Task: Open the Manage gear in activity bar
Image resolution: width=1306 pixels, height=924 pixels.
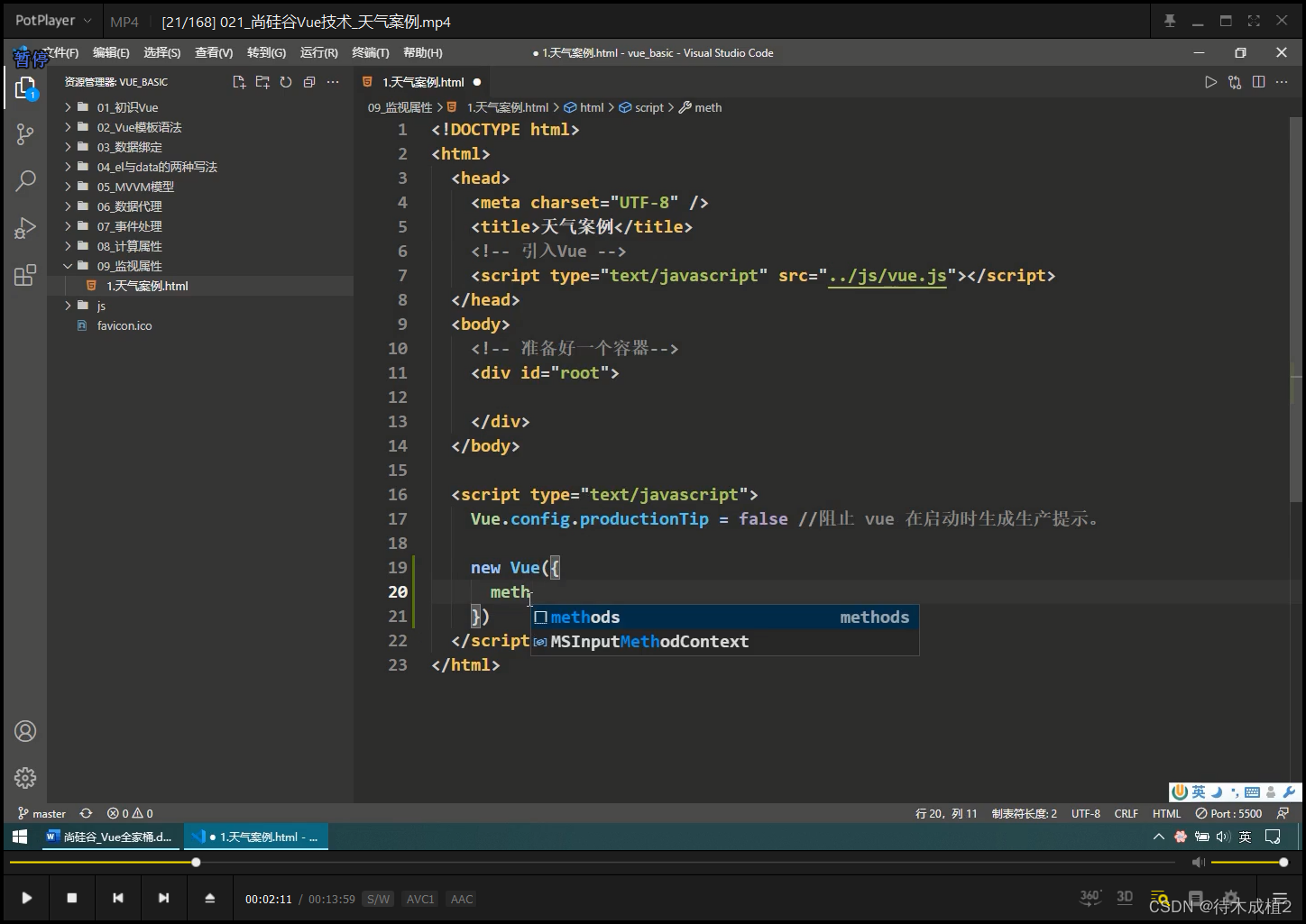Action: point(25,777)
